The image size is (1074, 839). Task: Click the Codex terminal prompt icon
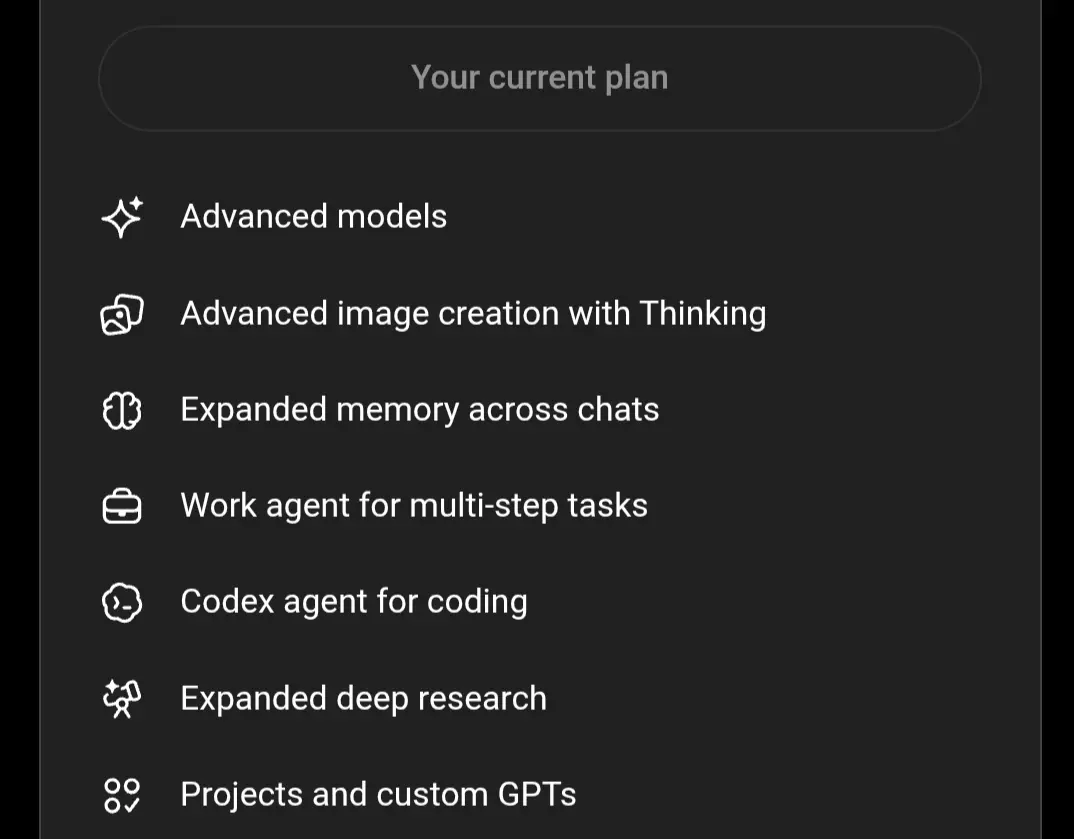click(x=122, y=603)
